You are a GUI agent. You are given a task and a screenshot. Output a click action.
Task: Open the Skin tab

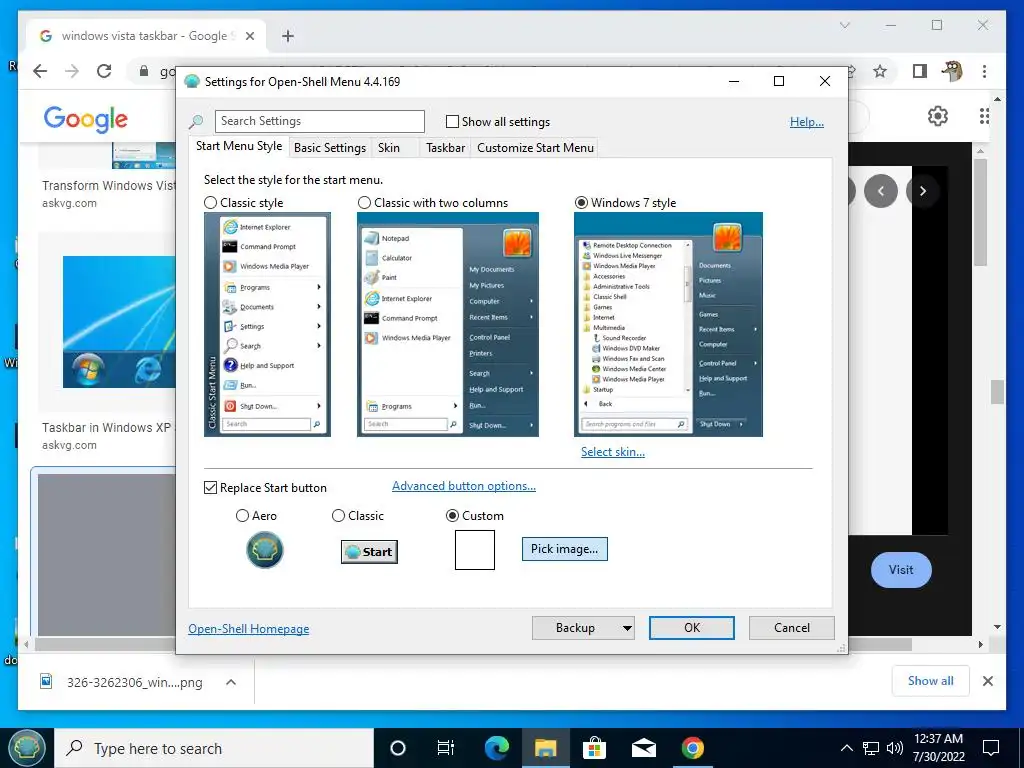point(389,148)
